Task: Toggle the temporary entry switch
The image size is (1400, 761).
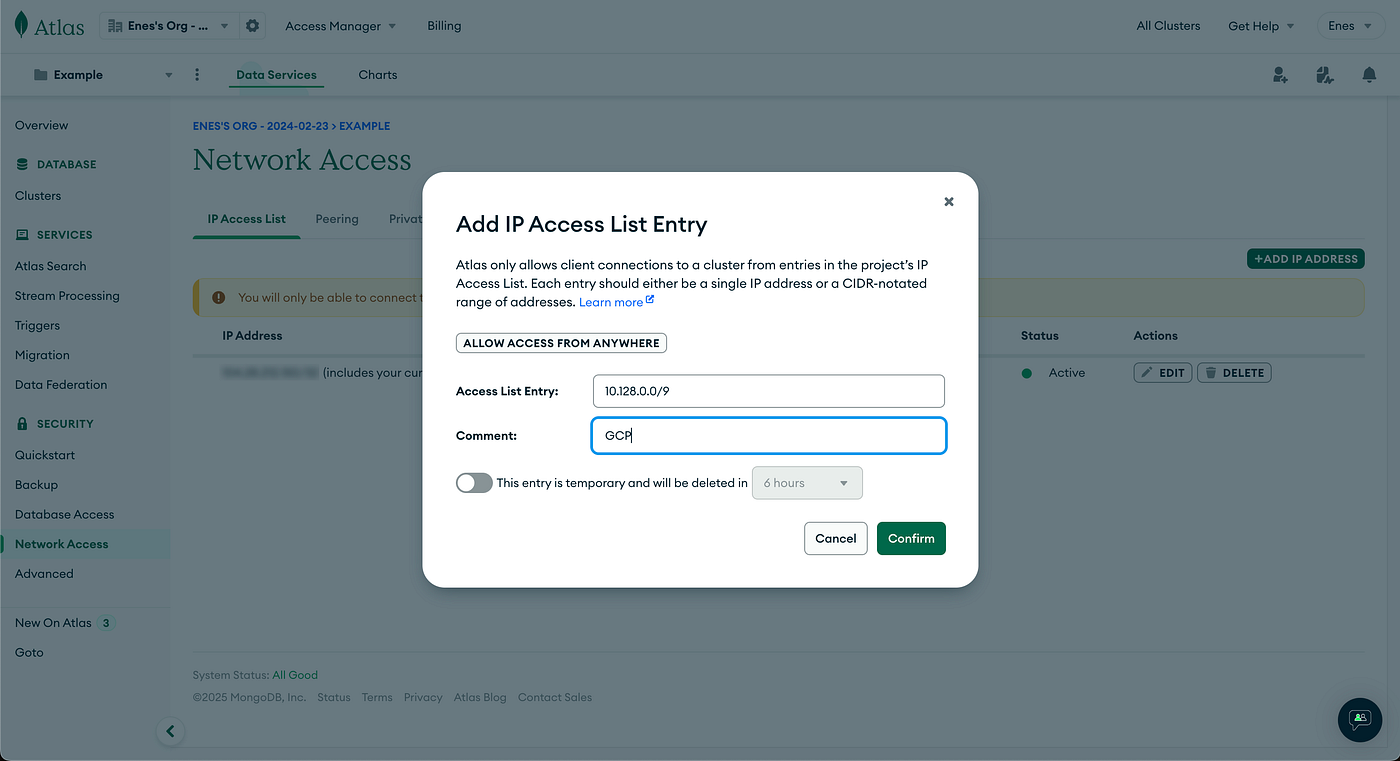Action: coord(474,483)
